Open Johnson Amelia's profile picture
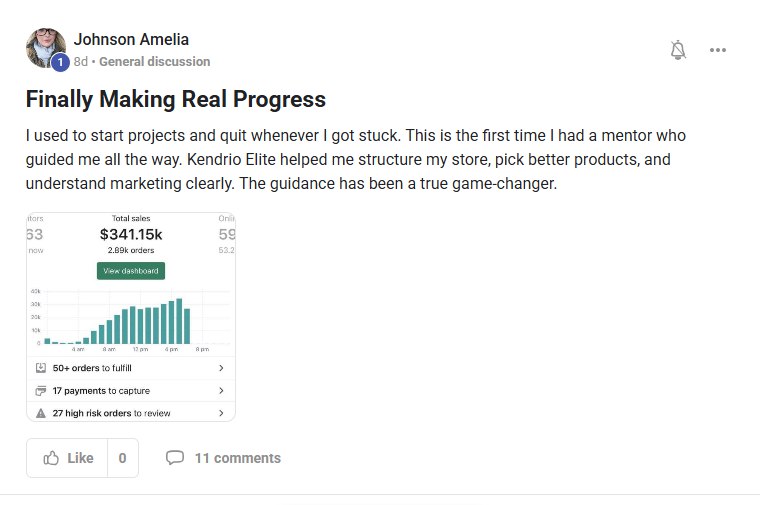 [44, 47]
